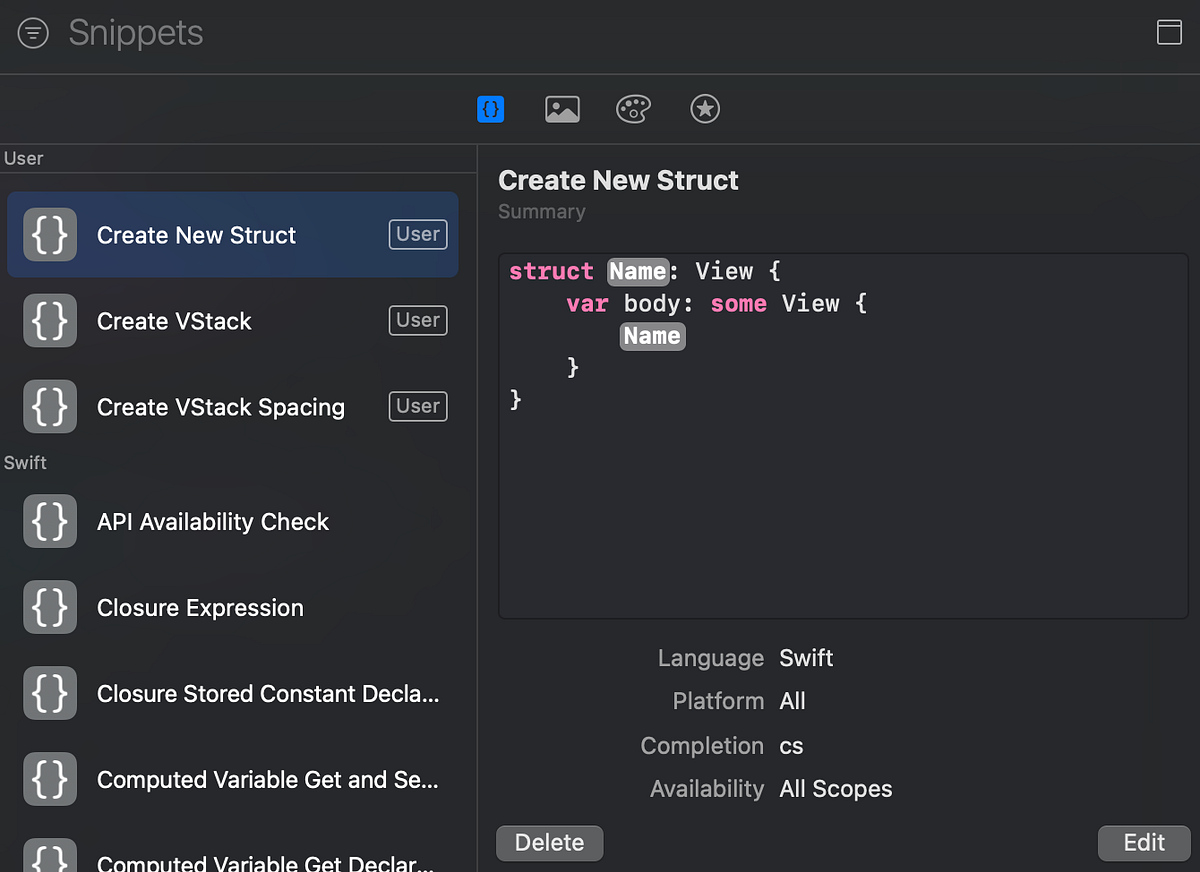
Task: Open the Media library icon
Action: [x=562, y=109]
